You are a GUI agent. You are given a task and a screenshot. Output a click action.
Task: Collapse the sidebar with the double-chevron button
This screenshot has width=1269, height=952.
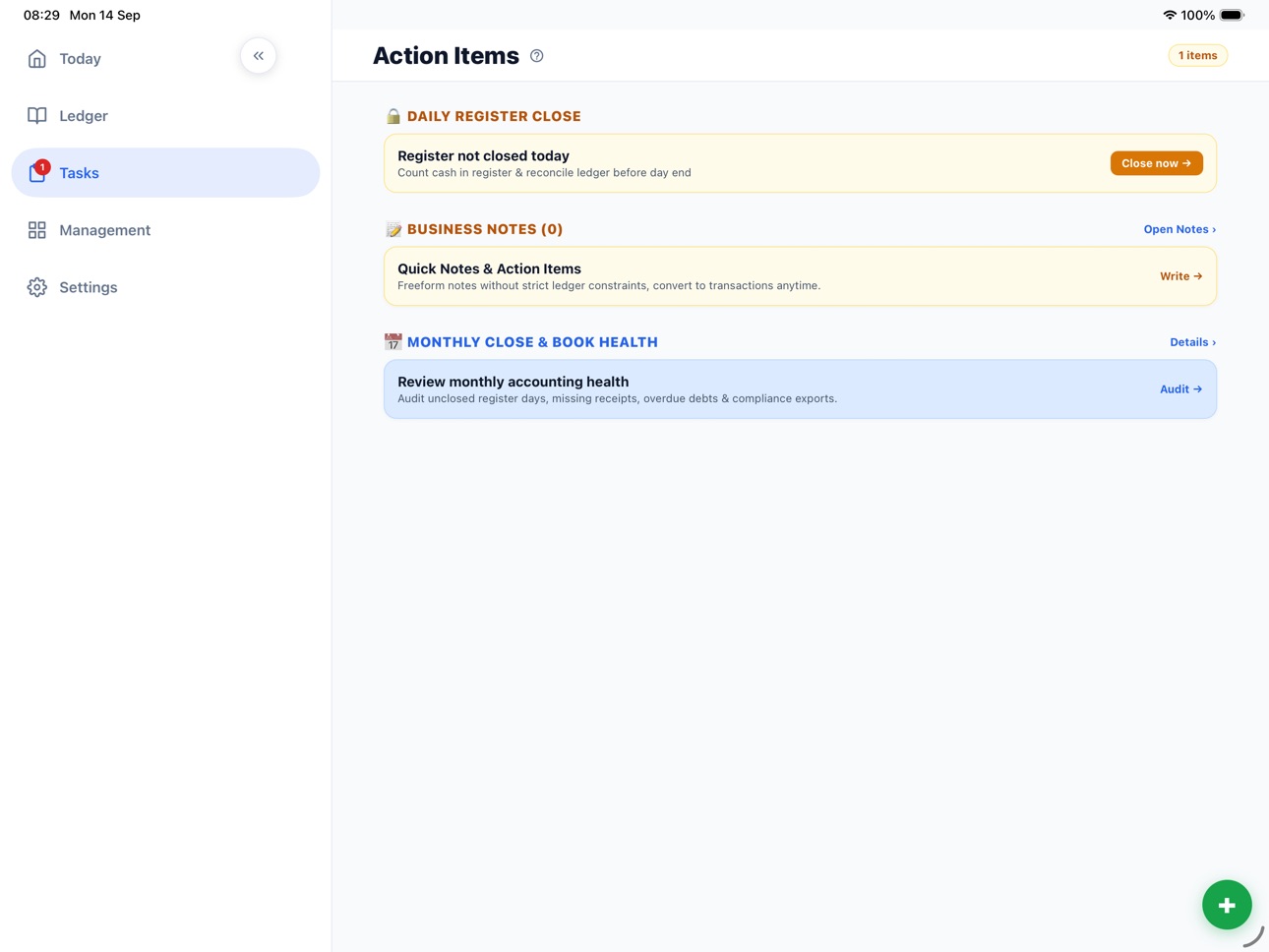[x=258, y=56]
